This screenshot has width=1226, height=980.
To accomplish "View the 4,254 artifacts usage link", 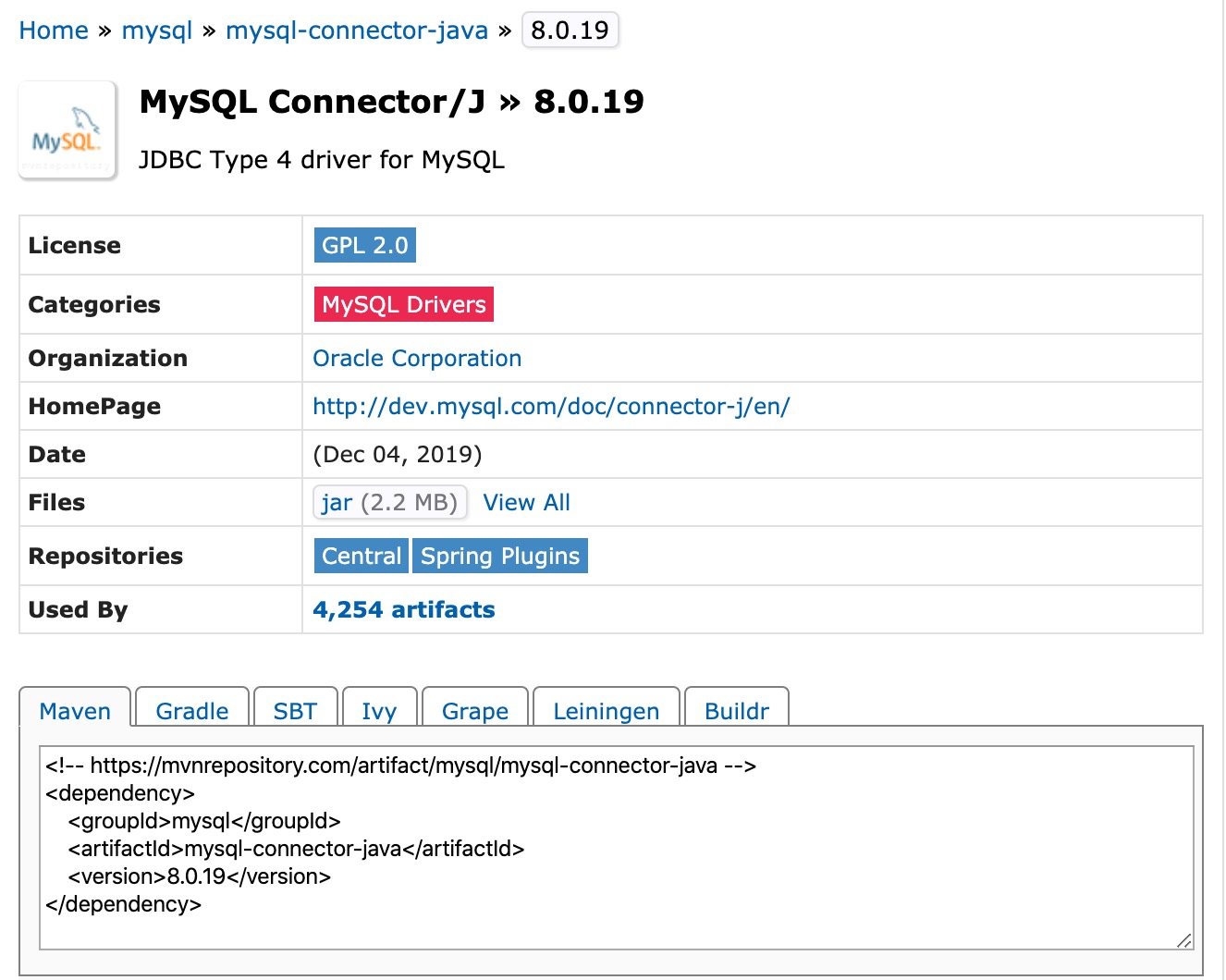I will tap(404, 610).
